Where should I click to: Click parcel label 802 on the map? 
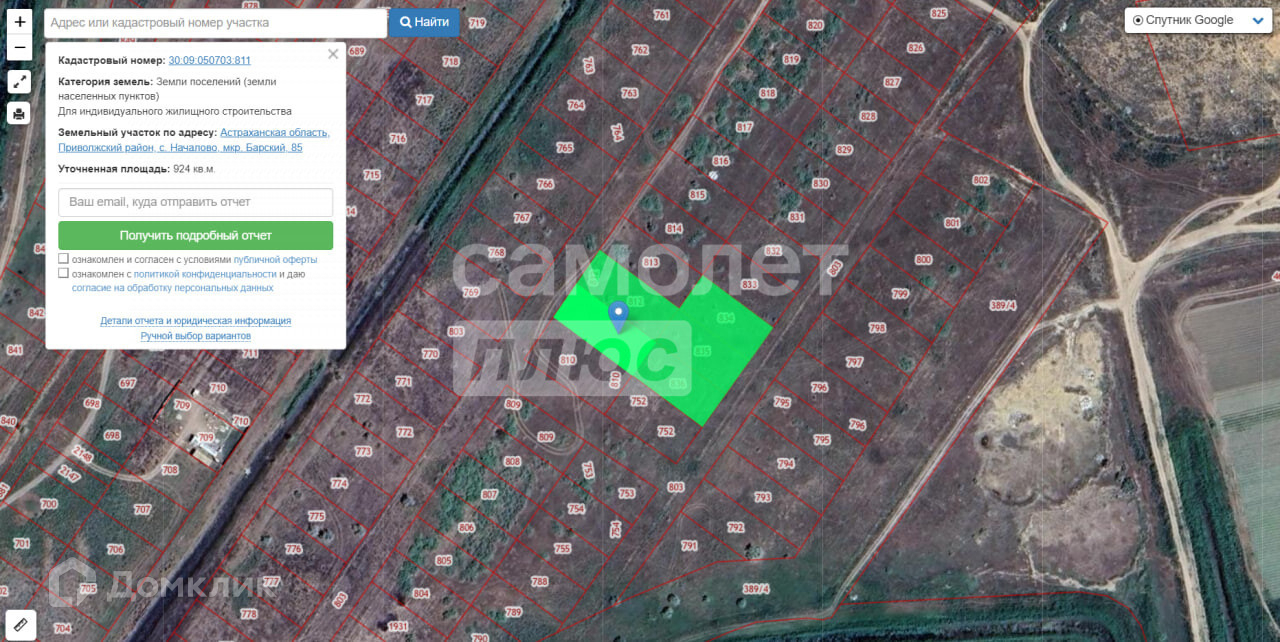980,180
